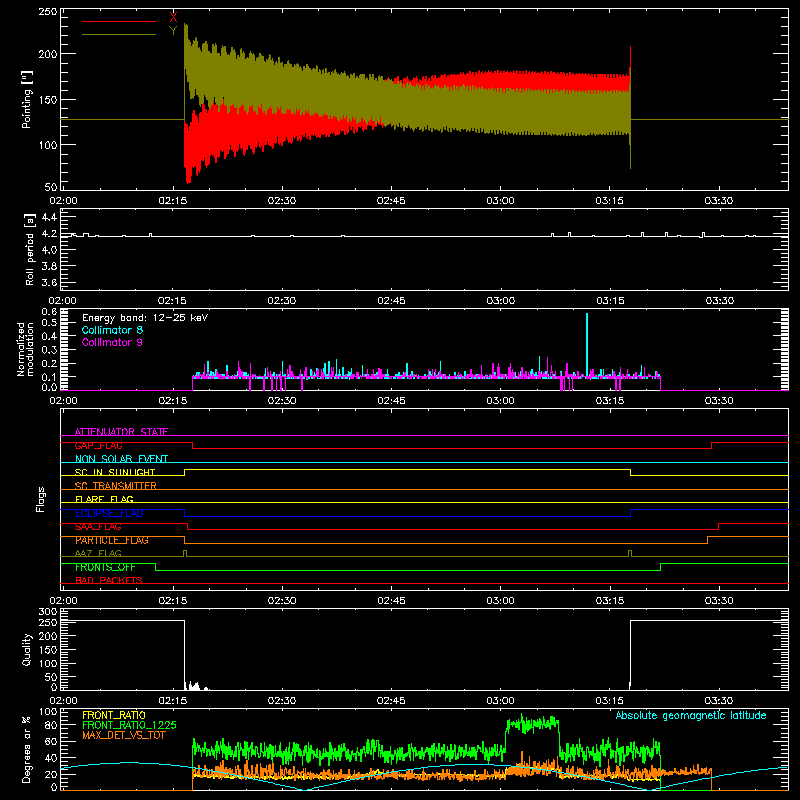Click the AAZ_FLAG pulse near 03:18

coord(630,553)
